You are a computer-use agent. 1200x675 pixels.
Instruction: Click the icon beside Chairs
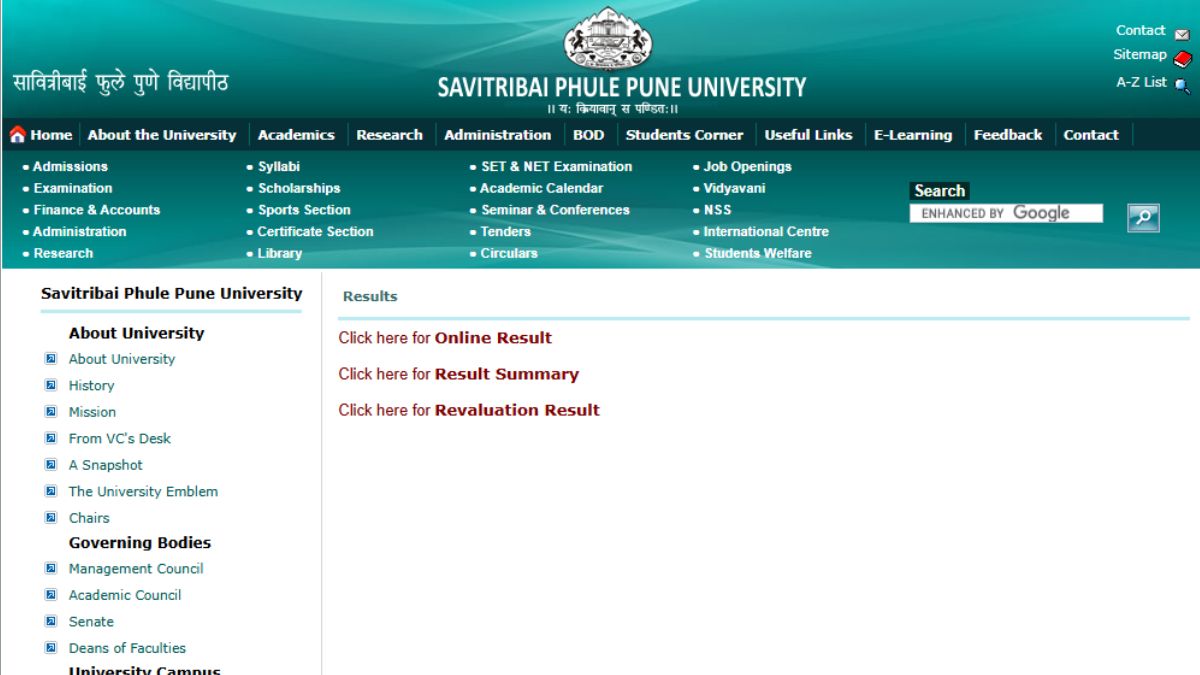pyautogui.click(x=51, y=518)
